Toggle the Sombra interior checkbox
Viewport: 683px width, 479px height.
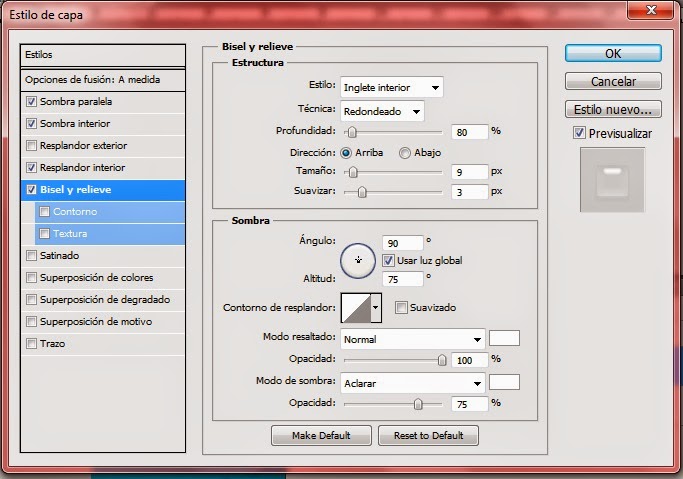click(31, 124)
